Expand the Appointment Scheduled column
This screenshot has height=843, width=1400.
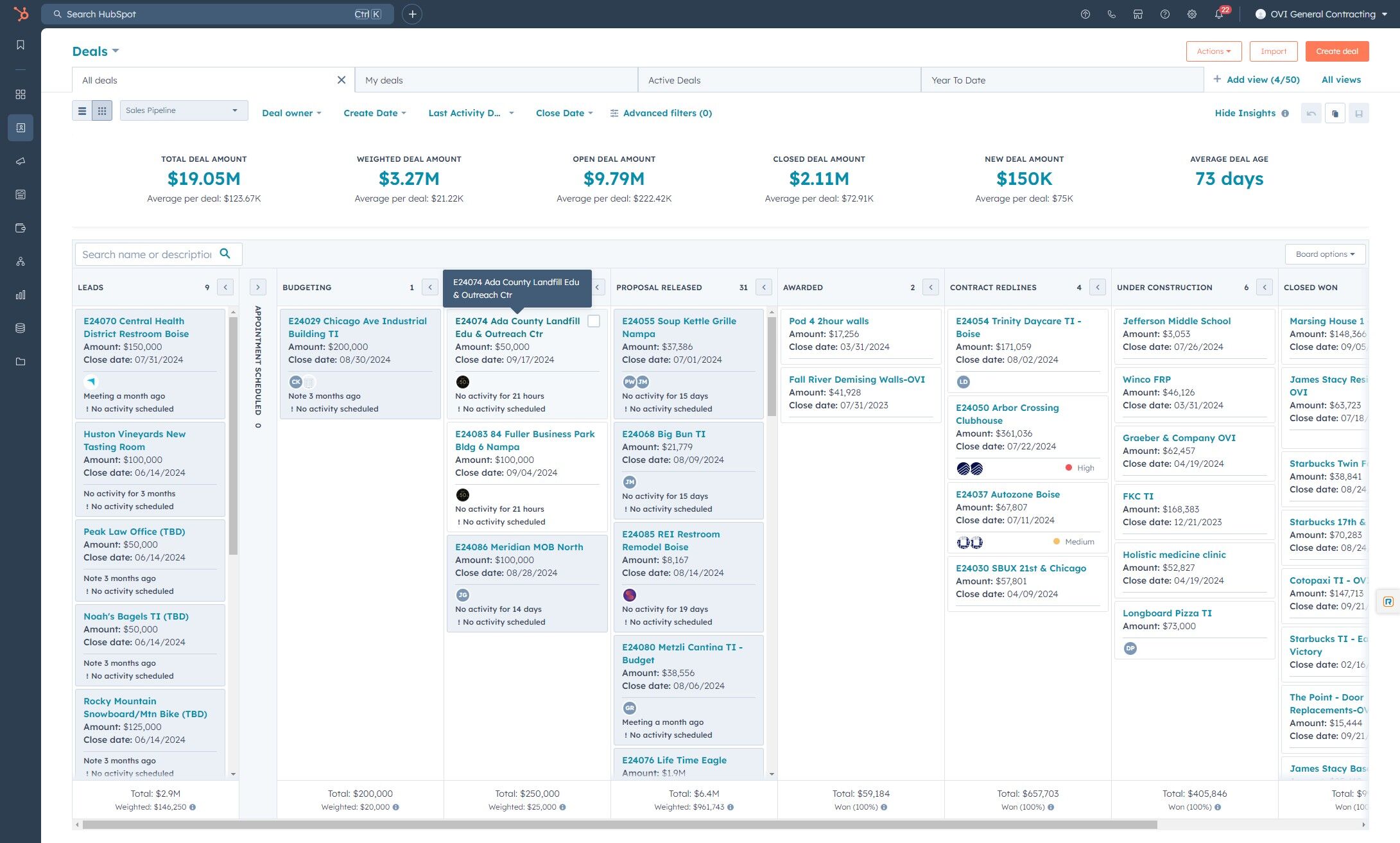257,287
